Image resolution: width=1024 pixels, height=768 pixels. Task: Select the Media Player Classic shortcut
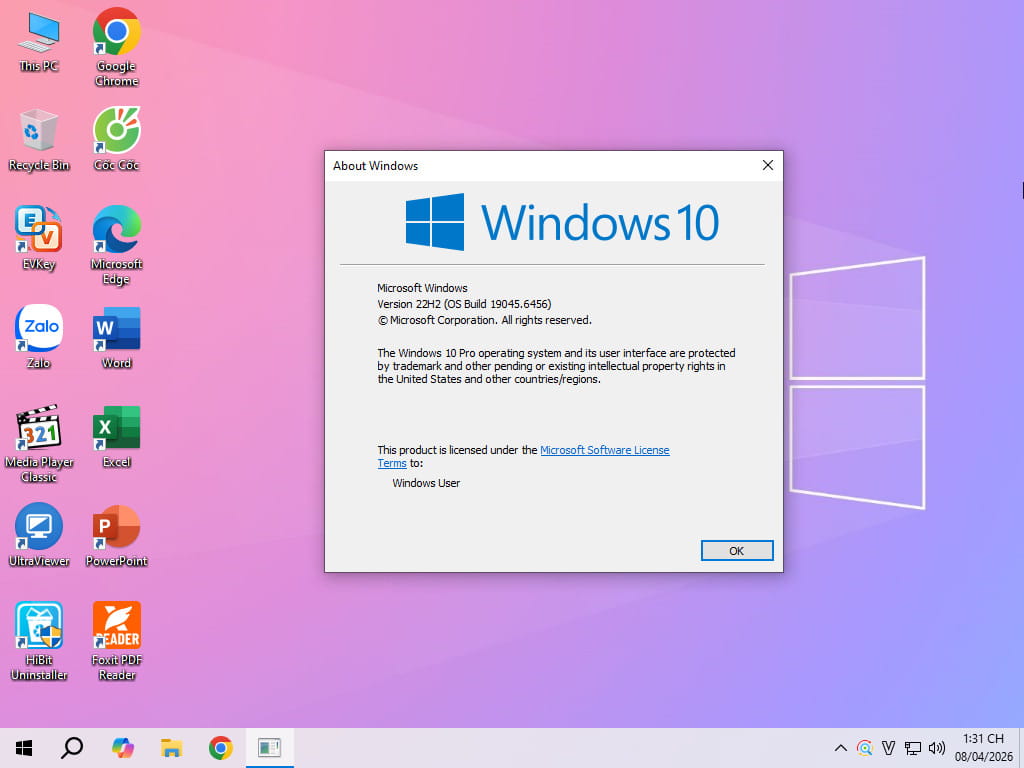[x=39, y=444]
